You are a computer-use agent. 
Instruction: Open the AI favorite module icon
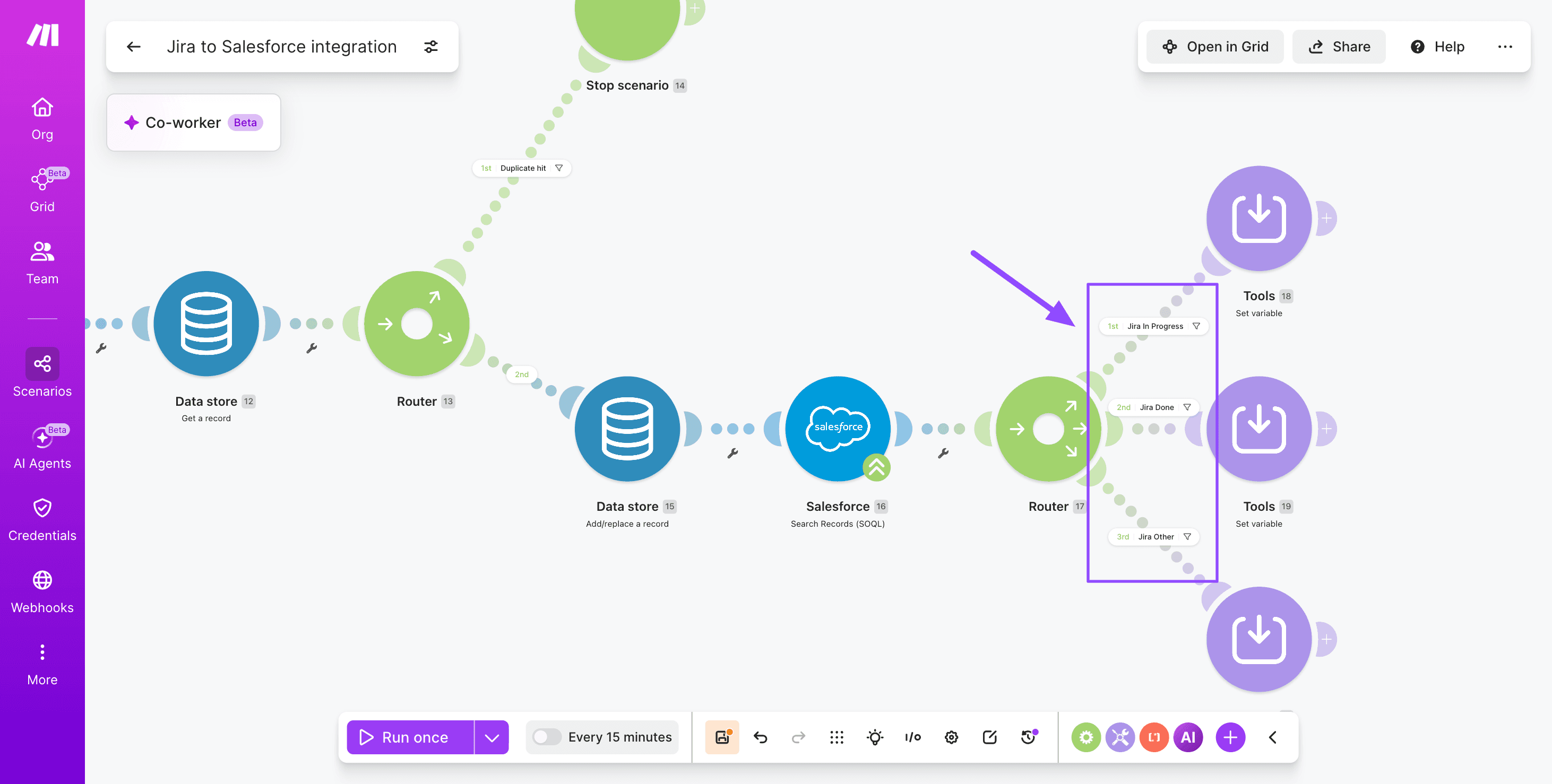coord(1188,737)
